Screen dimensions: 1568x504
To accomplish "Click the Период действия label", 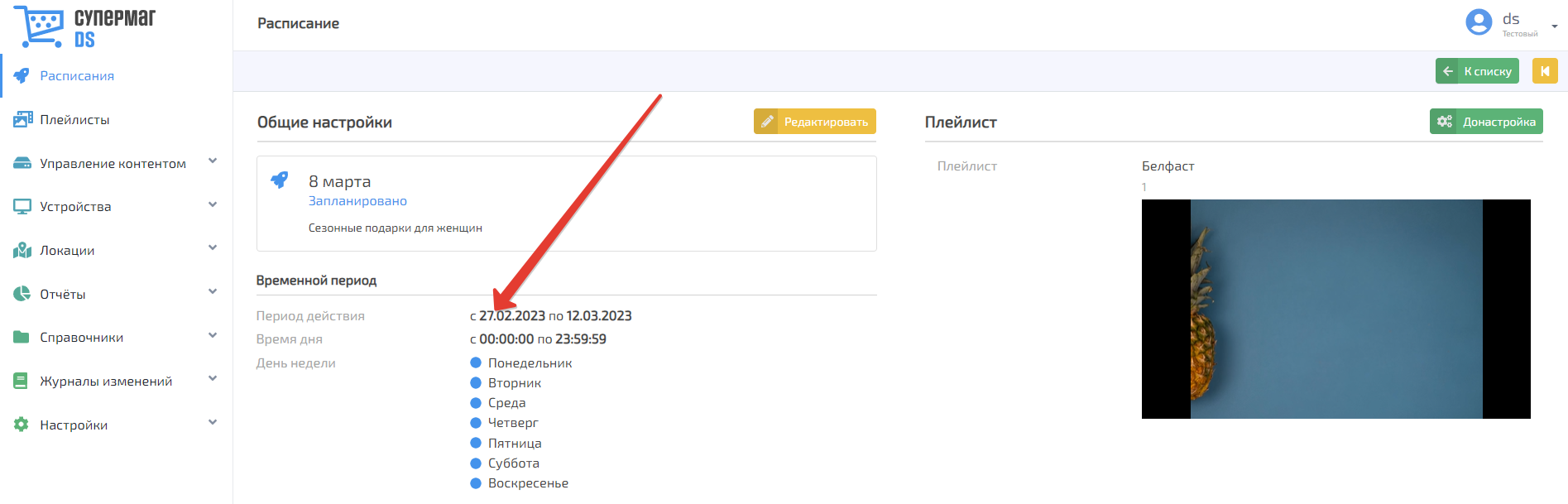I will pos(310,316).
